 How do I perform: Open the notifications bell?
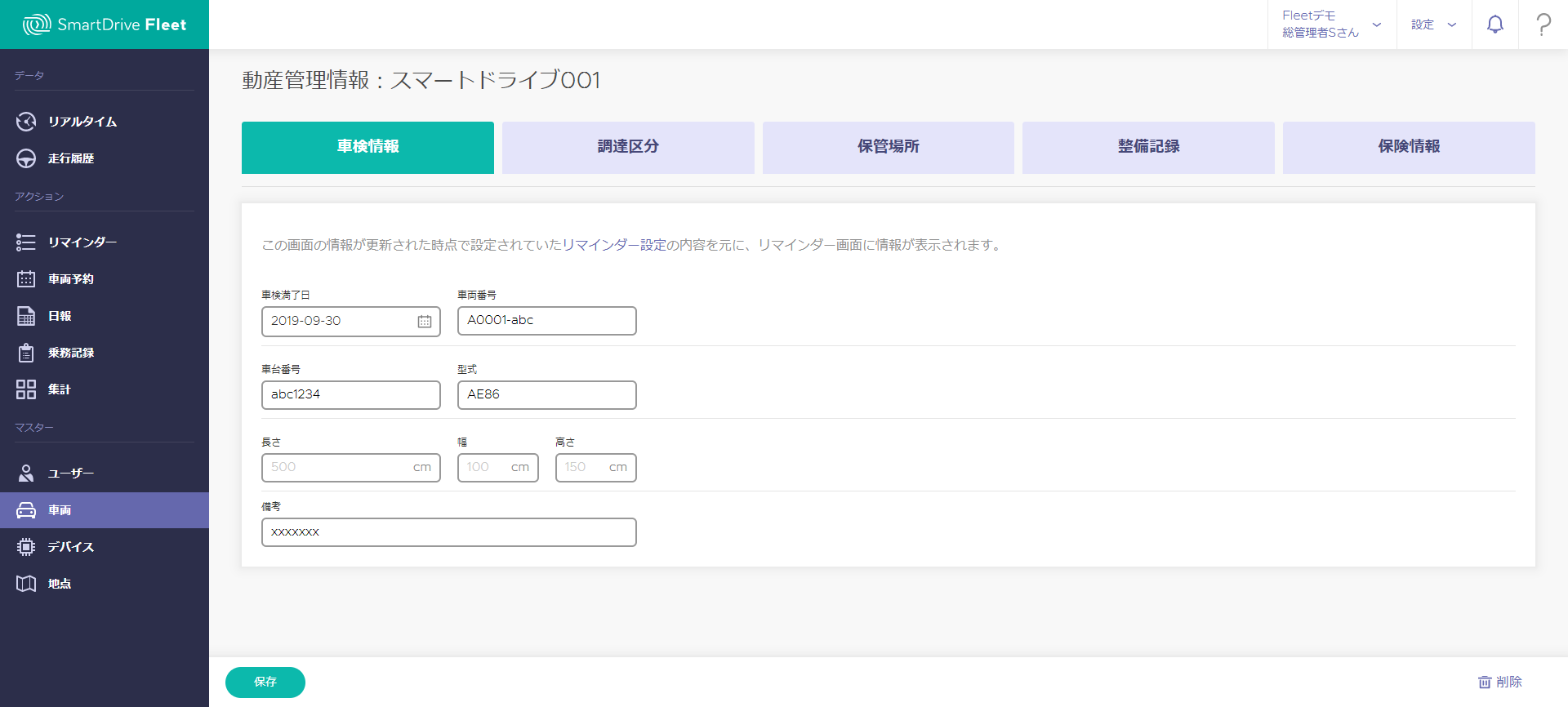click(1495, 24)
